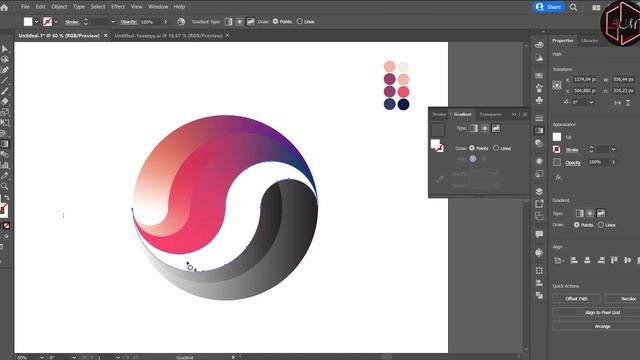Expand hidden tabs arrows in Gradient panel
Viewport: 640px width, 360px height.
click(x=514, y=114)
